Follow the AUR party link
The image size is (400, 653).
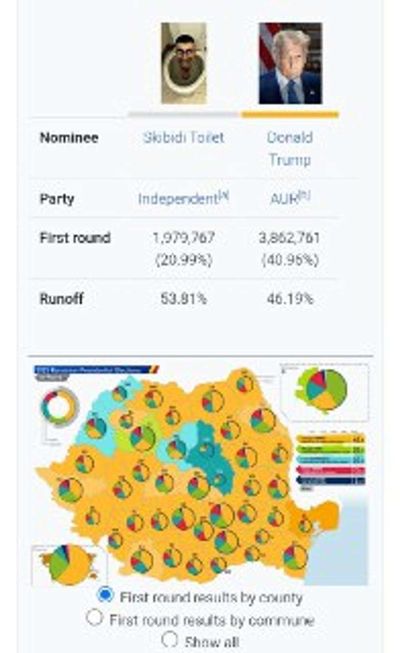click(290, 199)
